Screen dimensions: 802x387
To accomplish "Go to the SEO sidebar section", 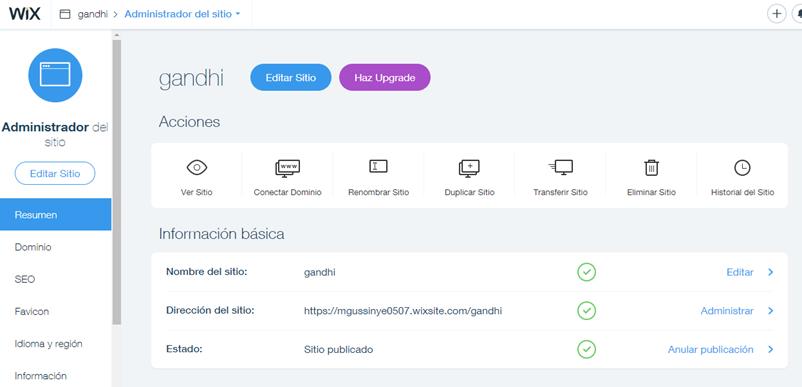I will [55, 280].
